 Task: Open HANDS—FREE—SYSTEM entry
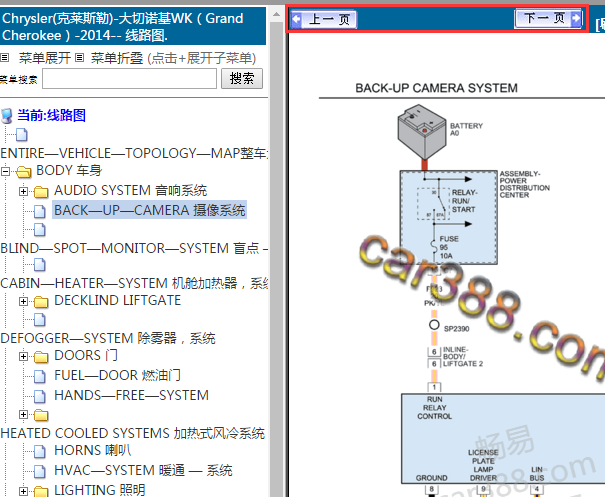[x=131, y=395]
